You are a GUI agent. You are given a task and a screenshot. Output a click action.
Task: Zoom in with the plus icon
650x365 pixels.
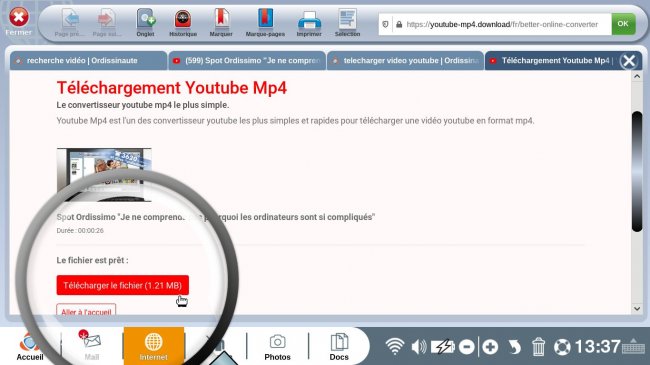tap(490, 347)
